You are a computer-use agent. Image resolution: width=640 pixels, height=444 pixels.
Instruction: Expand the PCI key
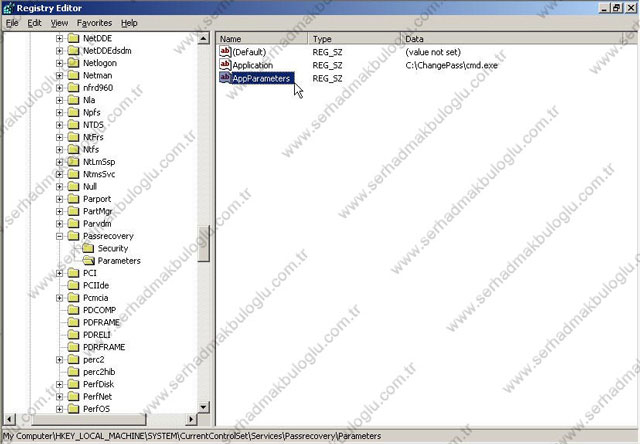click(60, 273)
